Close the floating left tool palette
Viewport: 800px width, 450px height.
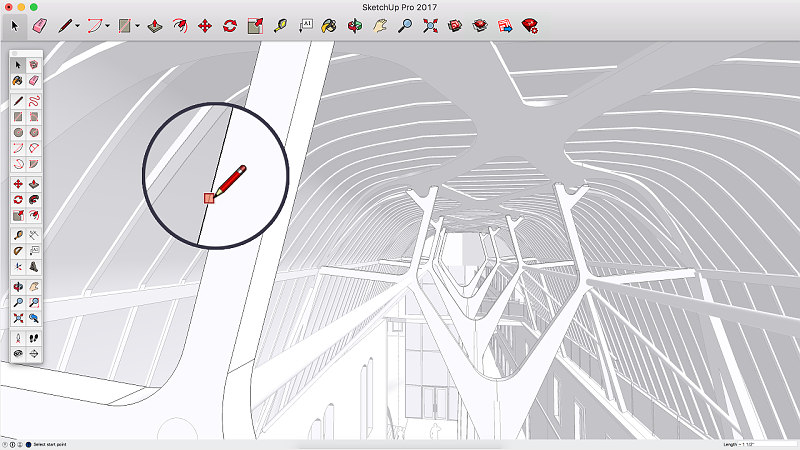[x=14, y=54]
